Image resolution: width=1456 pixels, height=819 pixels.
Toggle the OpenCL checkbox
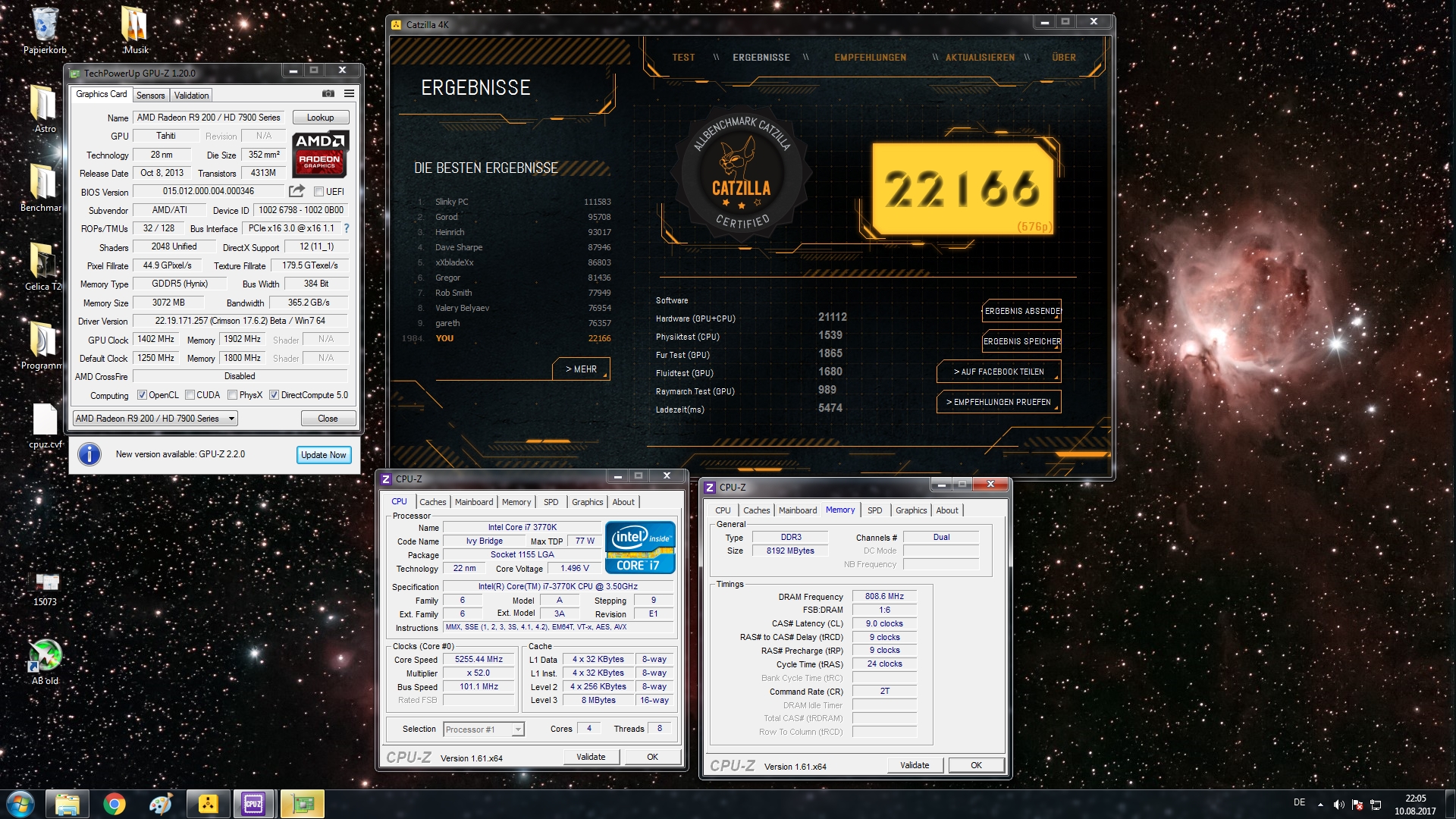(x=142, y=395)
